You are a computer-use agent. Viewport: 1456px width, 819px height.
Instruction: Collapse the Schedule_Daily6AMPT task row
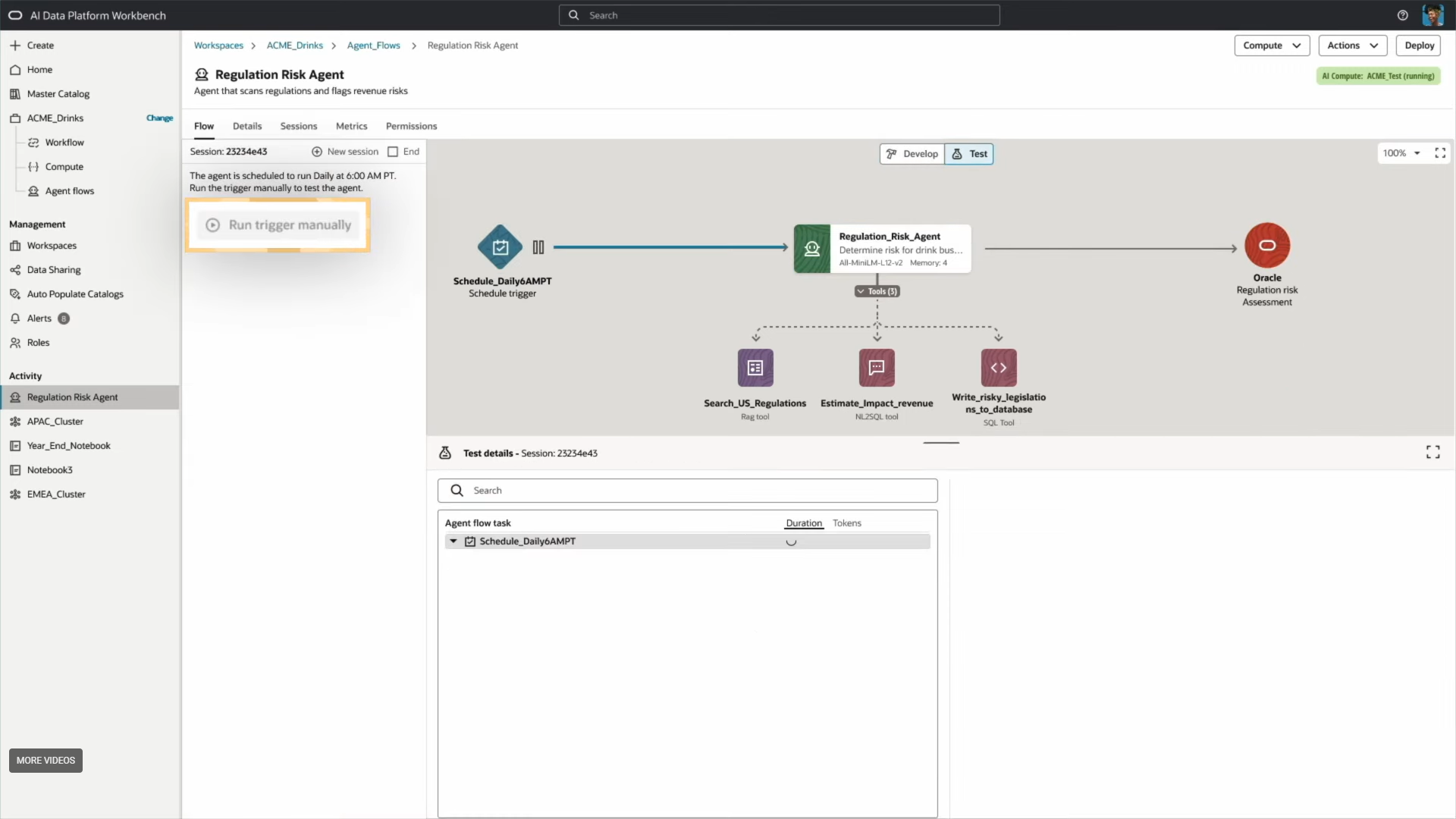[453, 541]
